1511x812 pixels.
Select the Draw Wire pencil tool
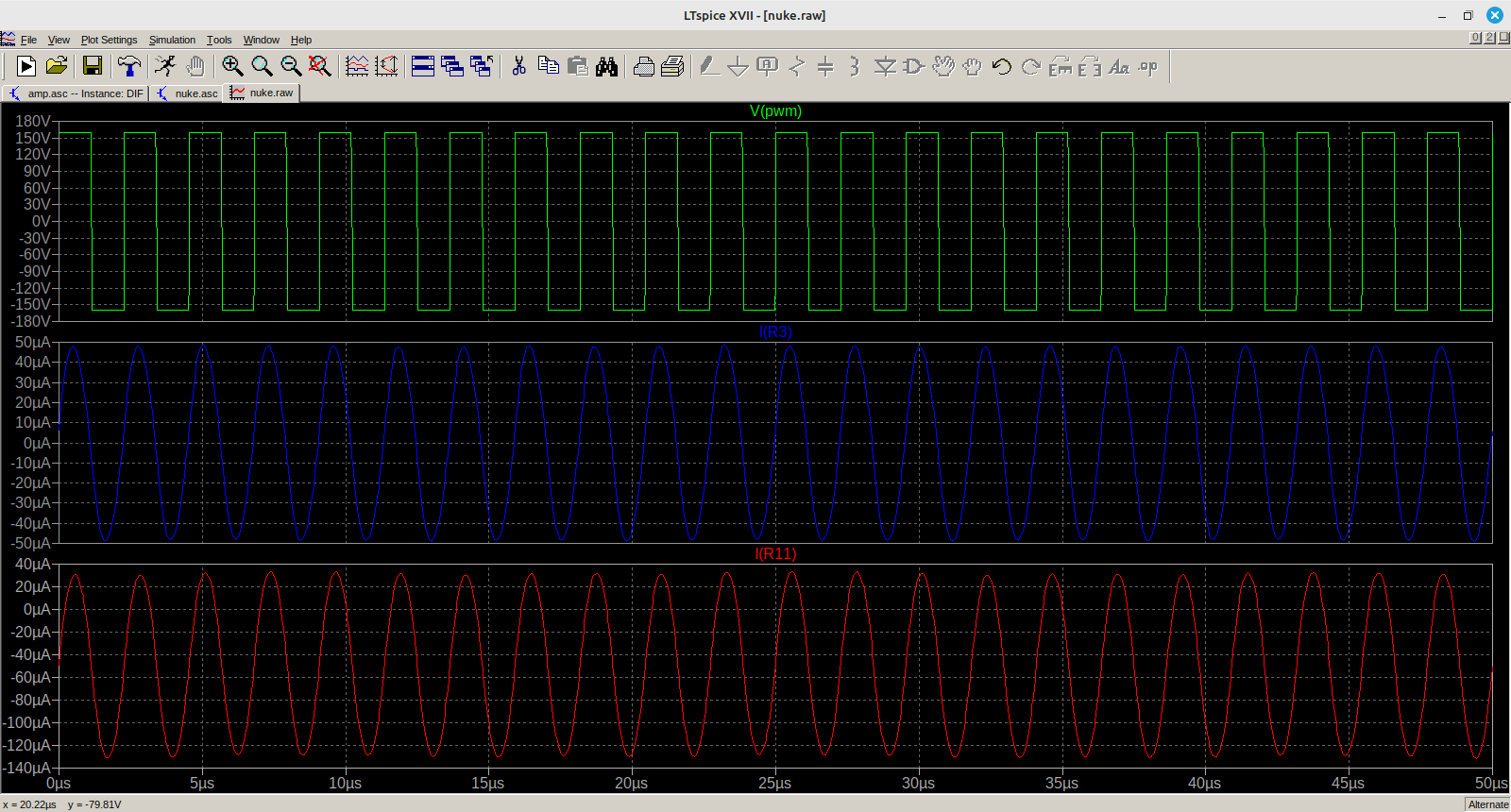[x=709, y=66]
